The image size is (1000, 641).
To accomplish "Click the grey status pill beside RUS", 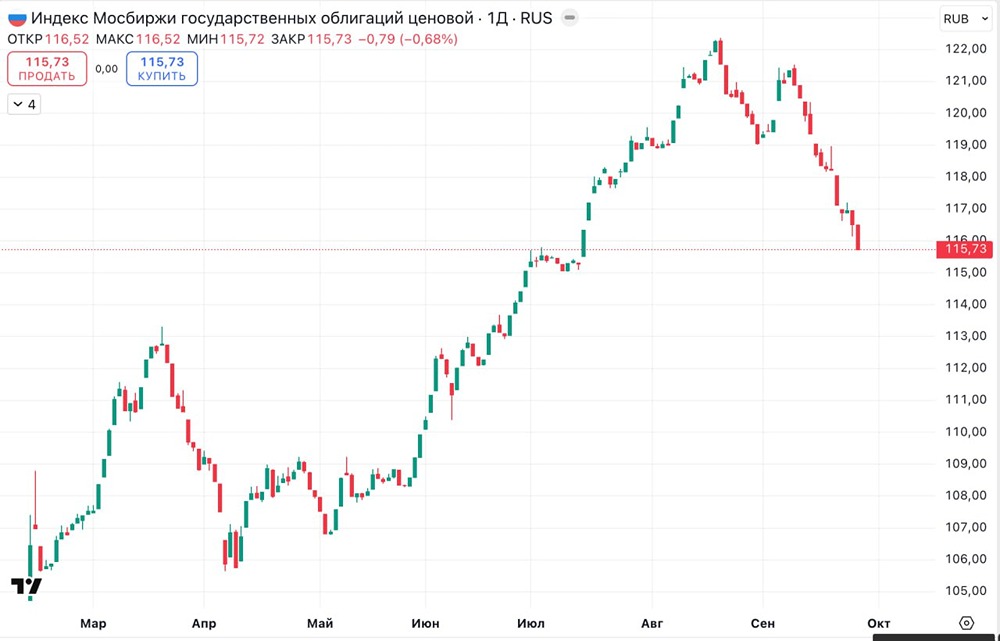I will [x=570, y=18].
